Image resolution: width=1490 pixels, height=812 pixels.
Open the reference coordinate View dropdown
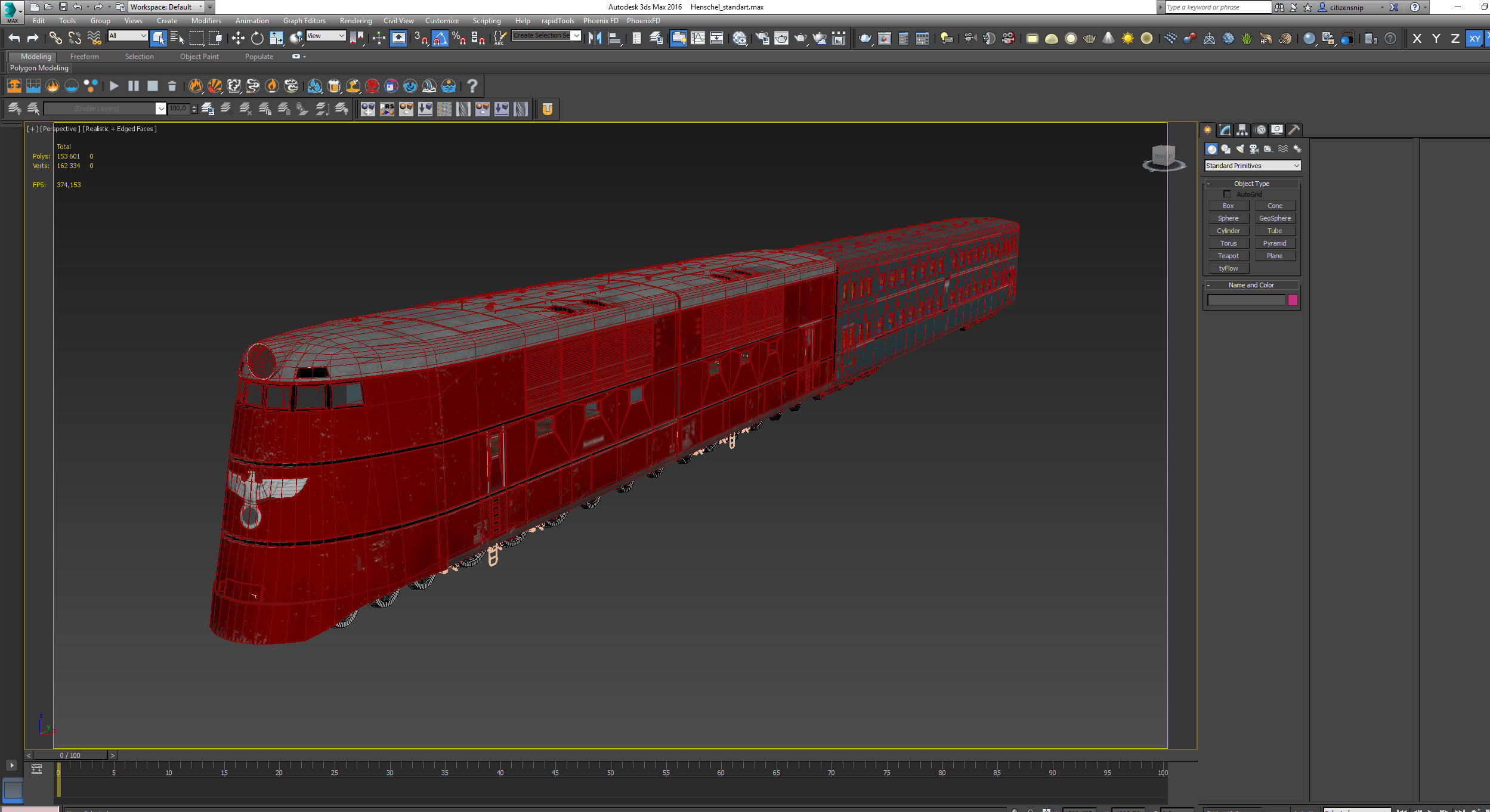pyautogui.click(x=326, y=36)
